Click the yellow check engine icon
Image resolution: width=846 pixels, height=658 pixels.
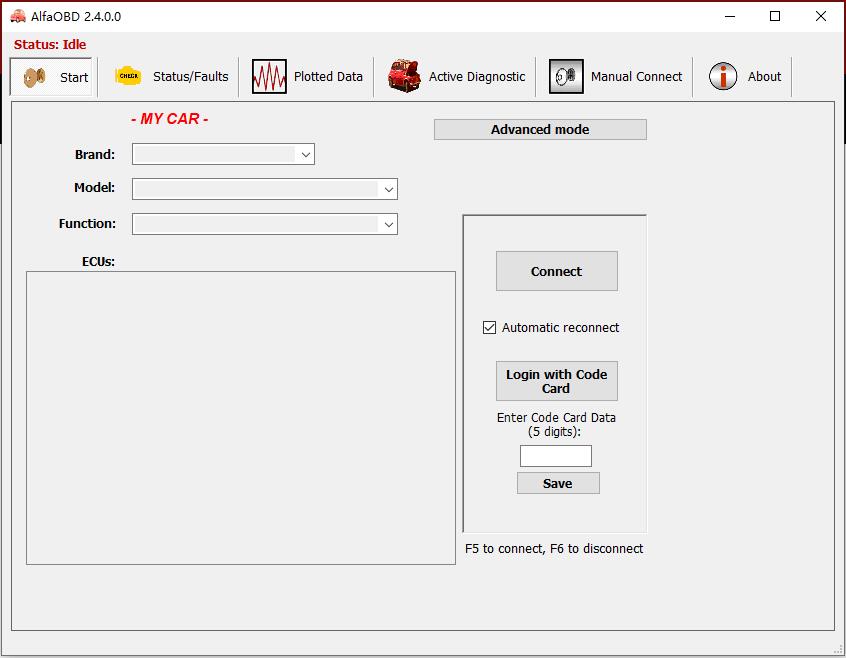[x=128, y=76]
